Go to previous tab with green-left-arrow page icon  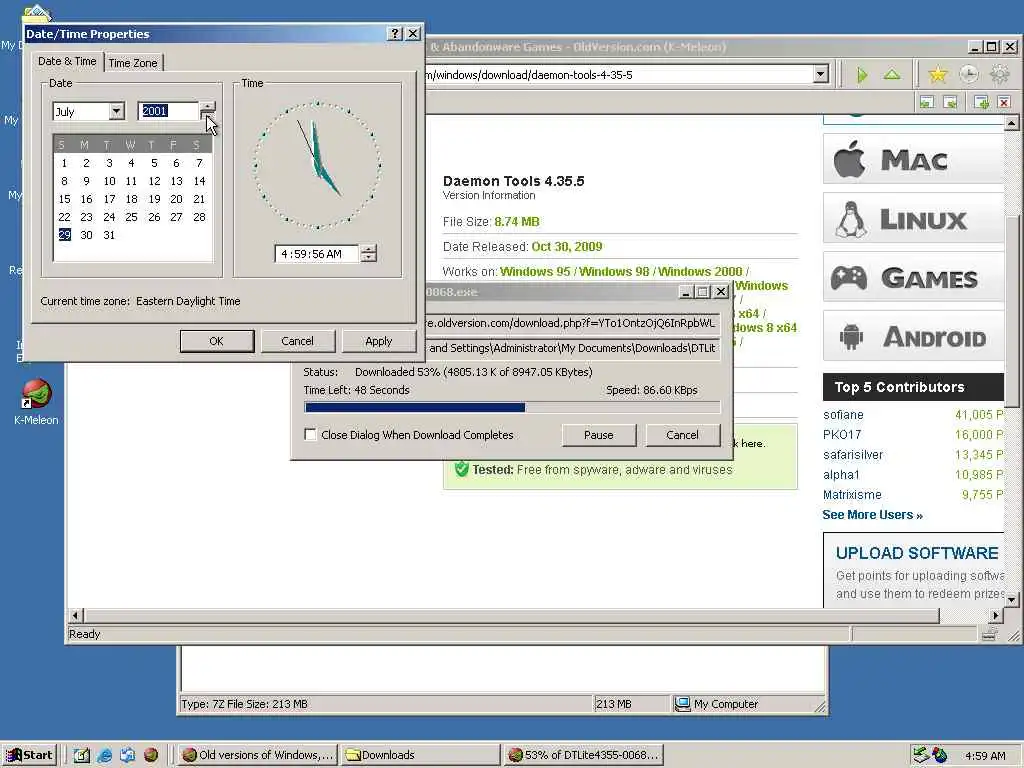coord(927,102)
